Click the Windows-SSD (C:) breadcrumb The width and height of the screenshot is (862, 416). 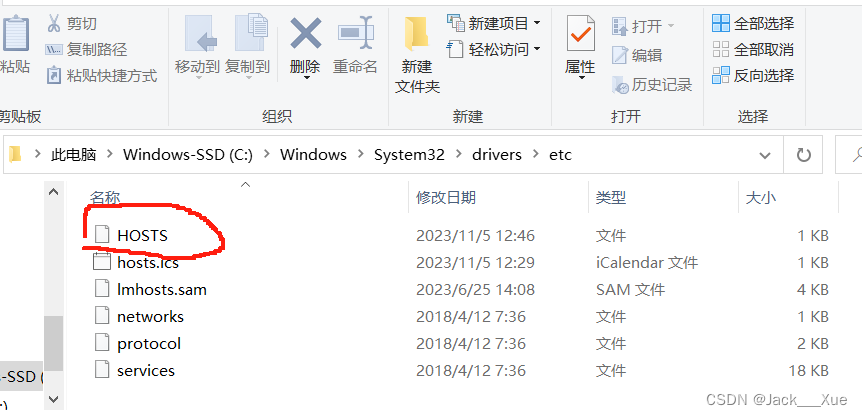click(187, 155)
